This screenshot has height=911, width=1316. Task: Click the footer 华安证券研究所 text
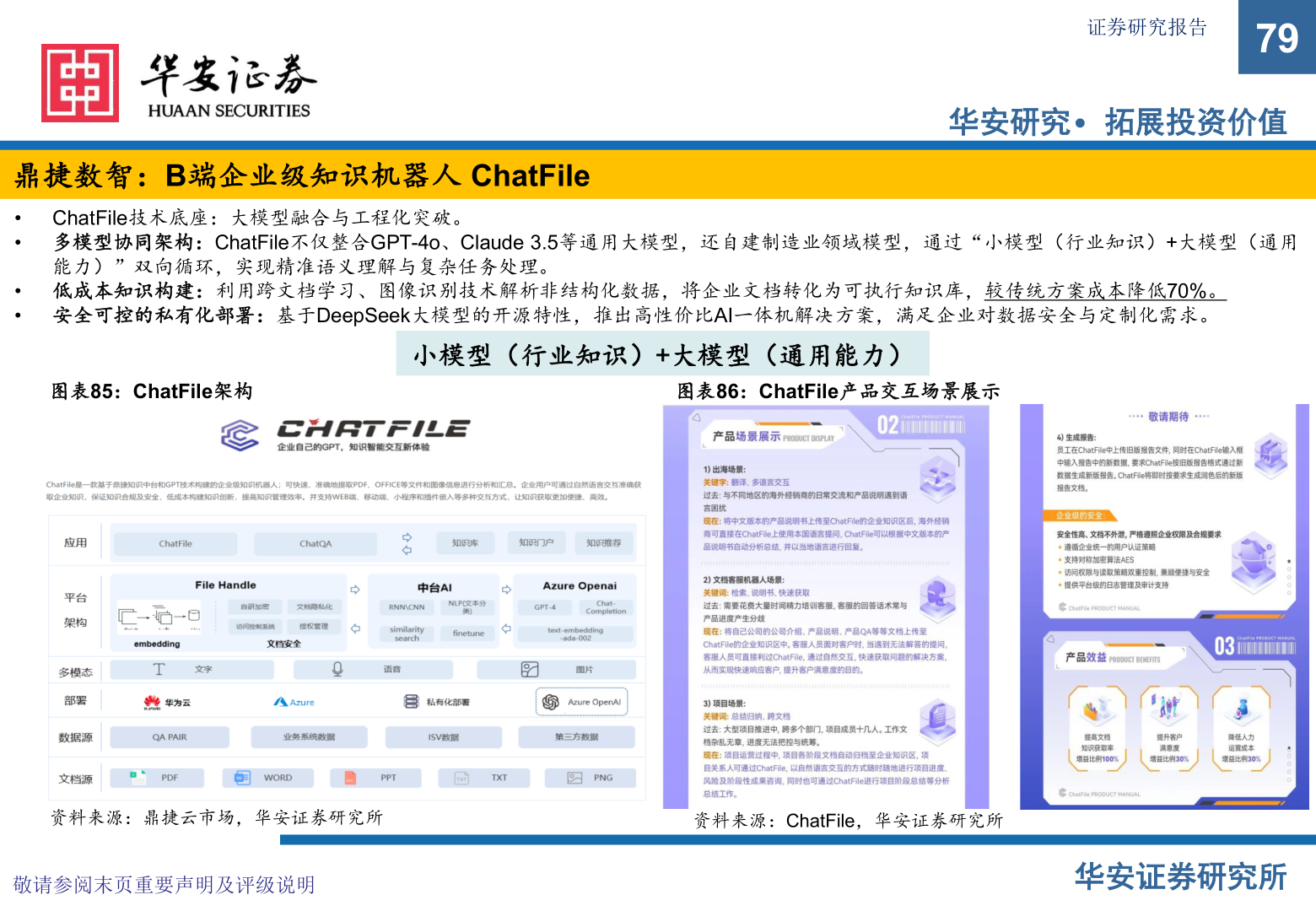[1181, 877]
